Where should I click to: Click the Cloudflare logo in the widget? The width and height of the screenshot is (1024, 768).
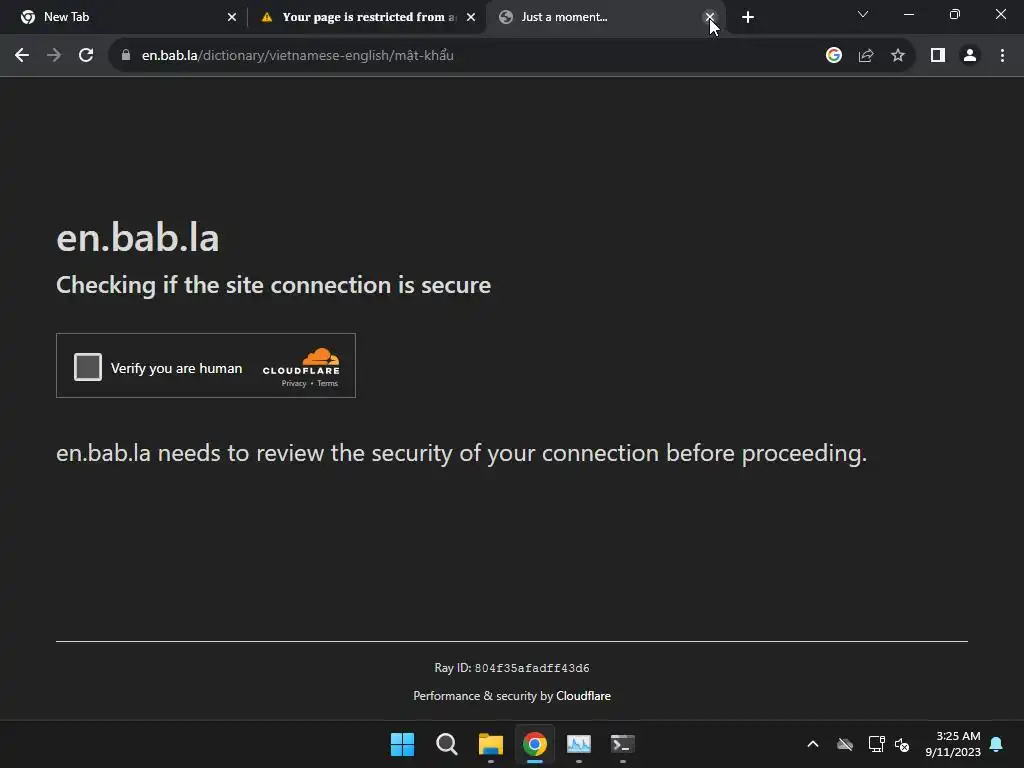tap(301, 361)
